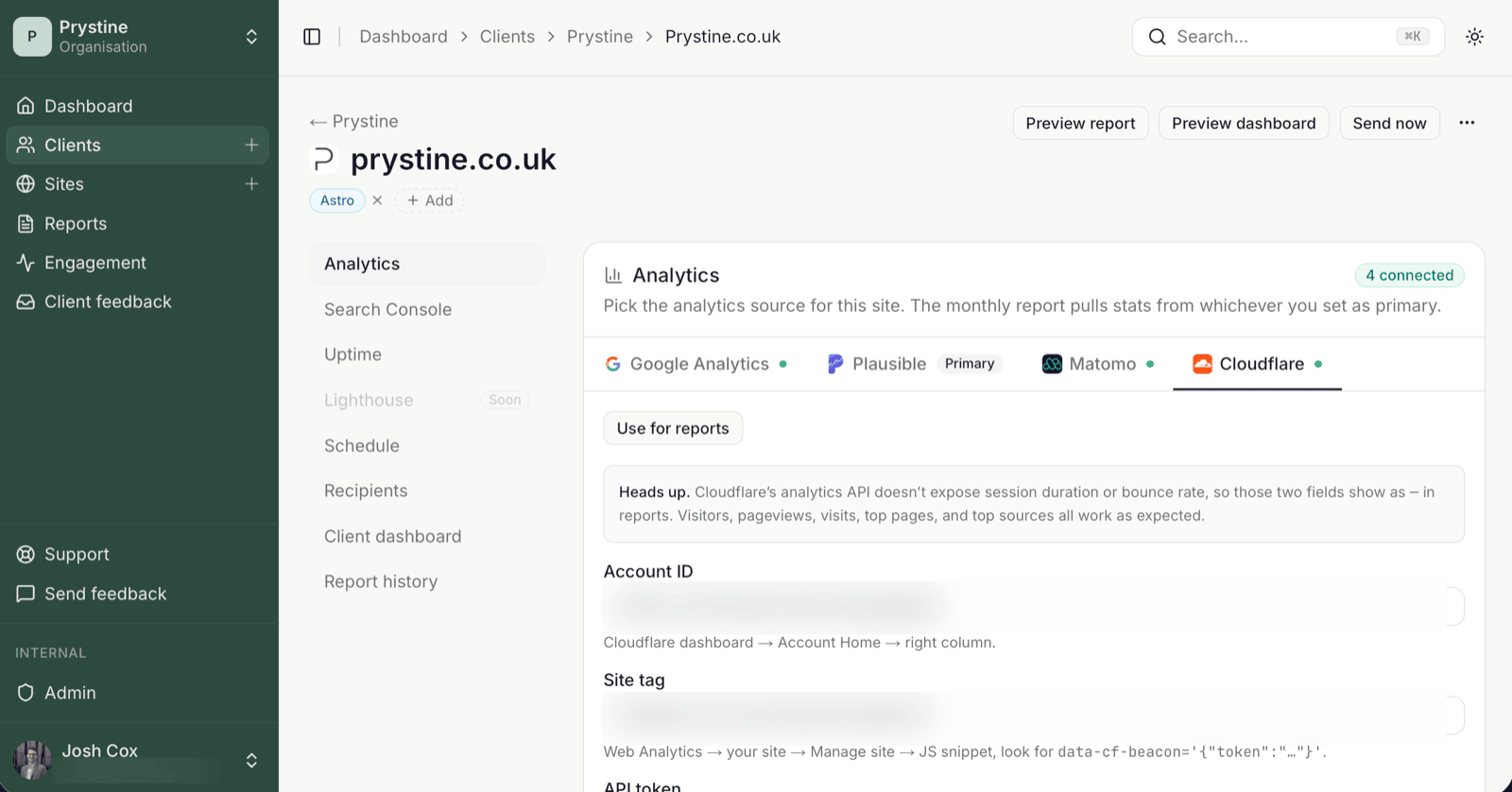Click the Send now button
Viewport: 1512px width, 792px height.
click(x=1389, y=123)
